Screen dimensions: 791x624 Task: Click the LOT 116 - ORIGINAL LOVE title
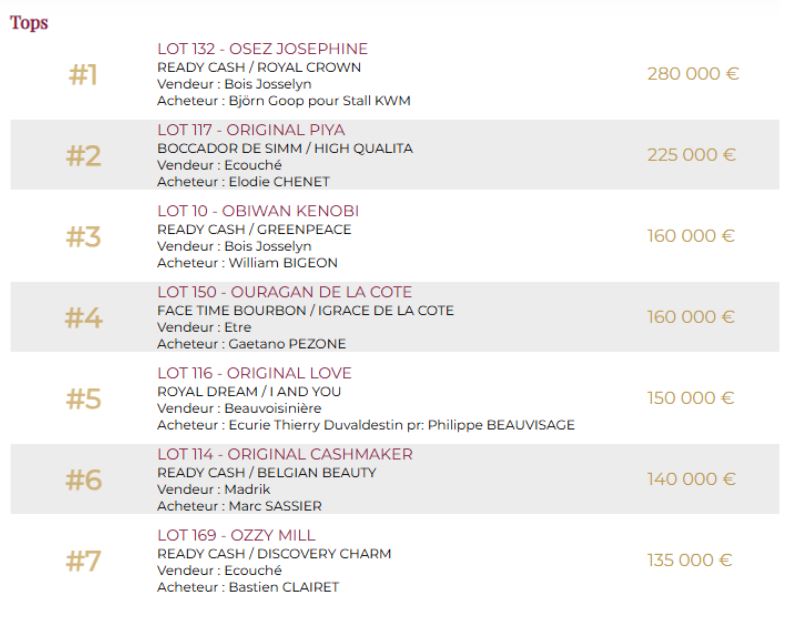[x=254, y=373]
